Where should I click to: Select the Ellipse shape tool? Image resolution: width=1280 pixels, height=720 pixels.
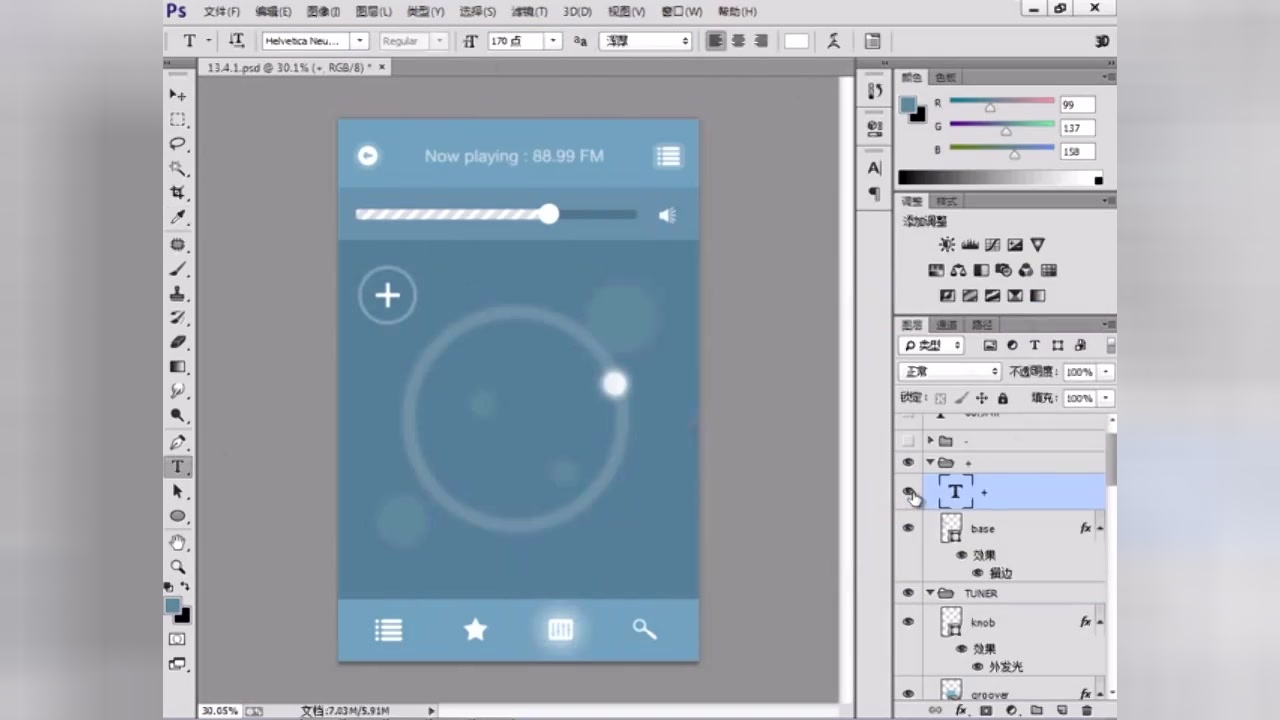(178, 516)
